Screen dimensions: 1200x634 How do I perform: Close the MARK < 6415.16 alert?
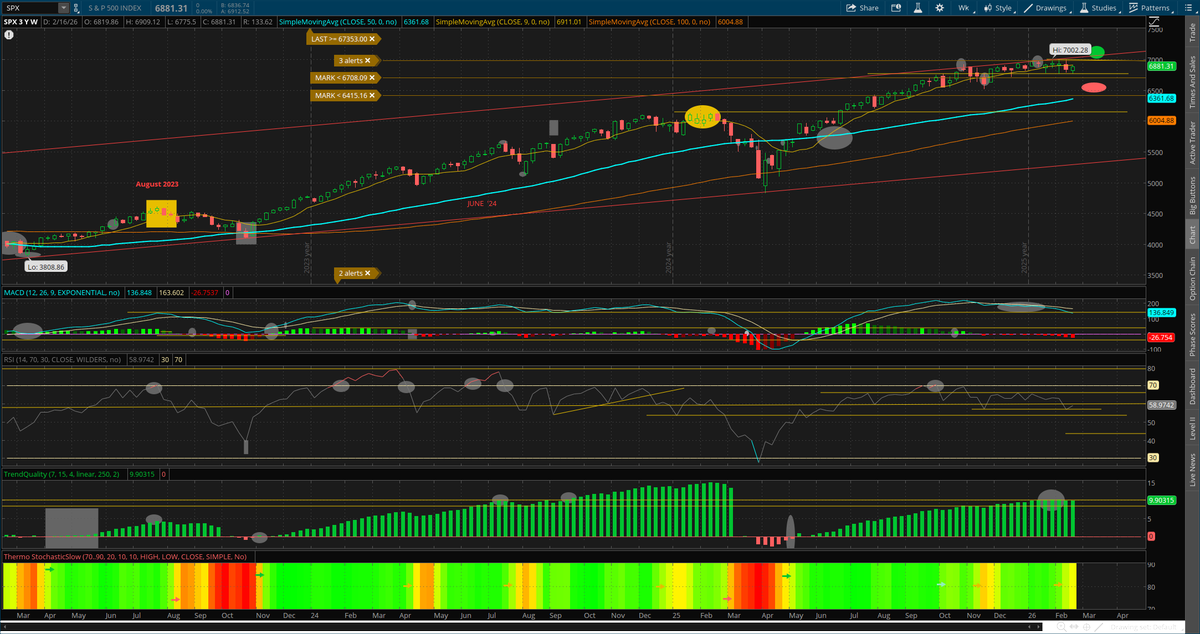(x=374, y=95)
